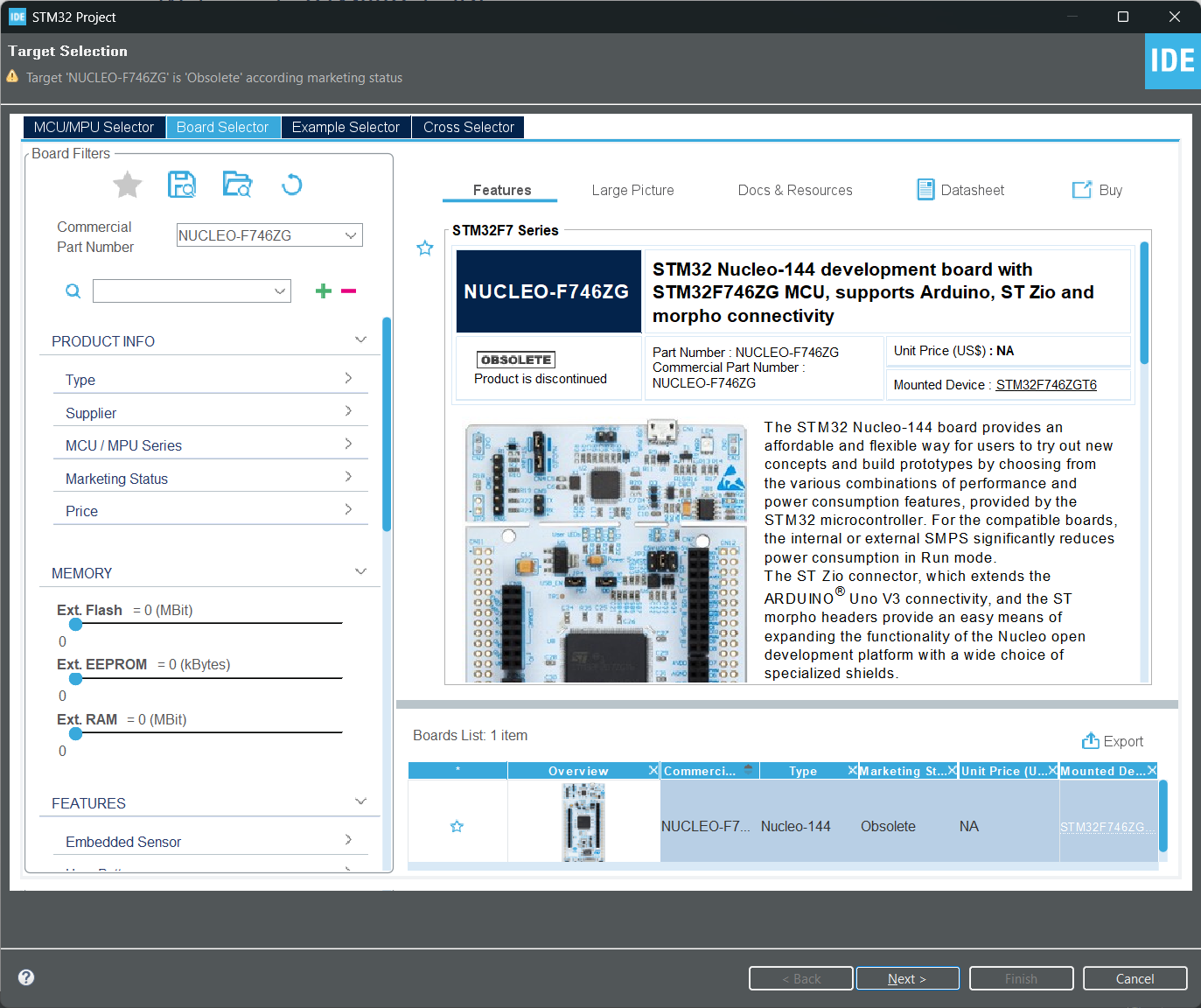This screenshot has width=1201, height=1008.
Task: Select the Board Selector tab
Action: point(222,127)
